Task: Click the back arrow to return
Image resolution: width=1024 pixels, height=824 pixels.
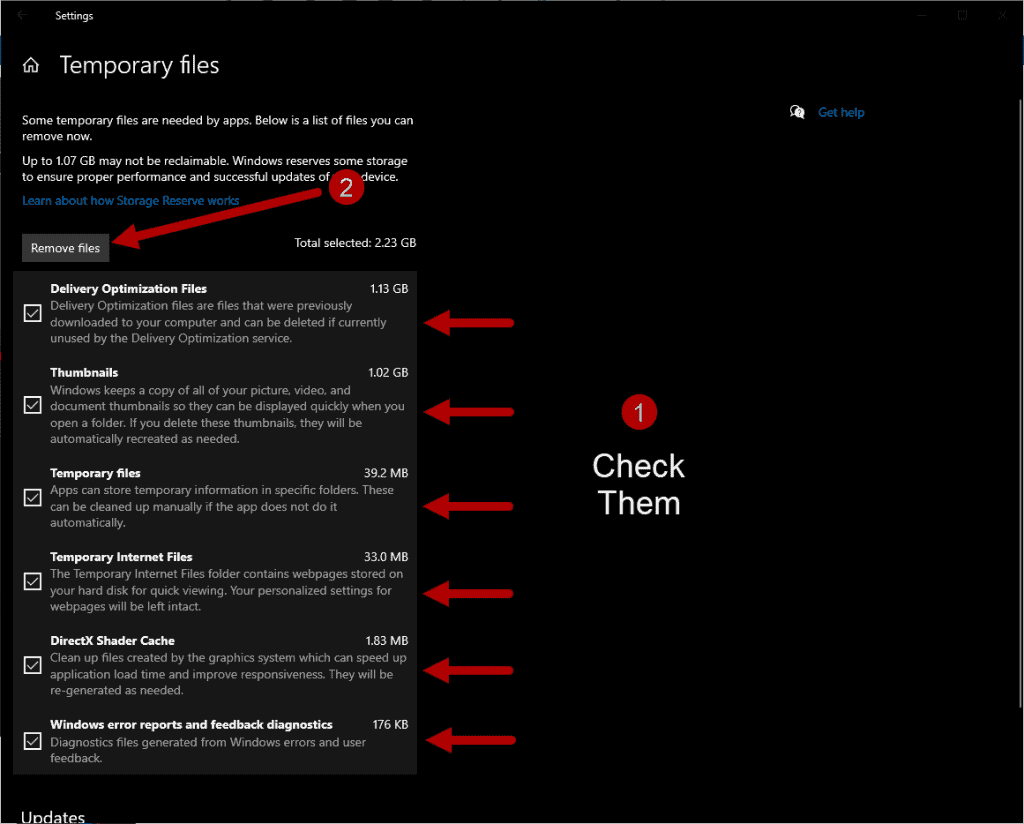Action: pos(20,15)
